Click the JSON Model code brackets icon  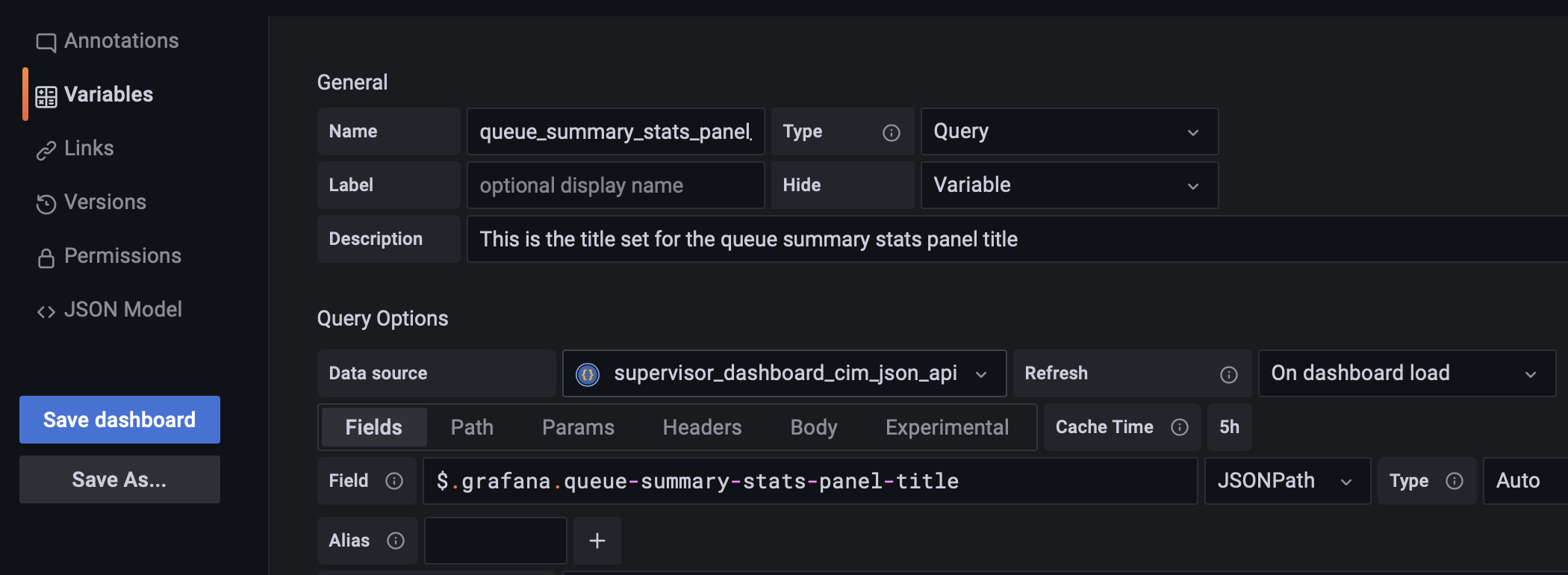[x=46, y=311]
